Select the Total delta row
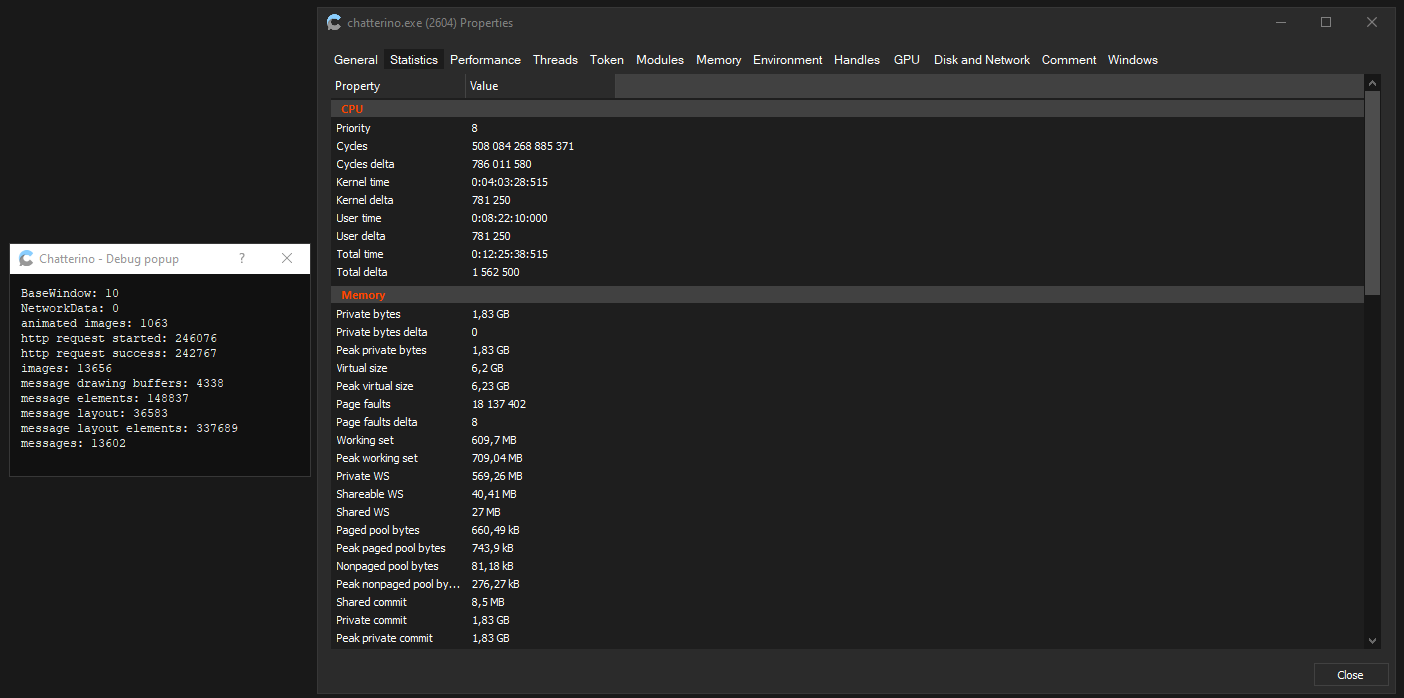 tap(847, 272)
